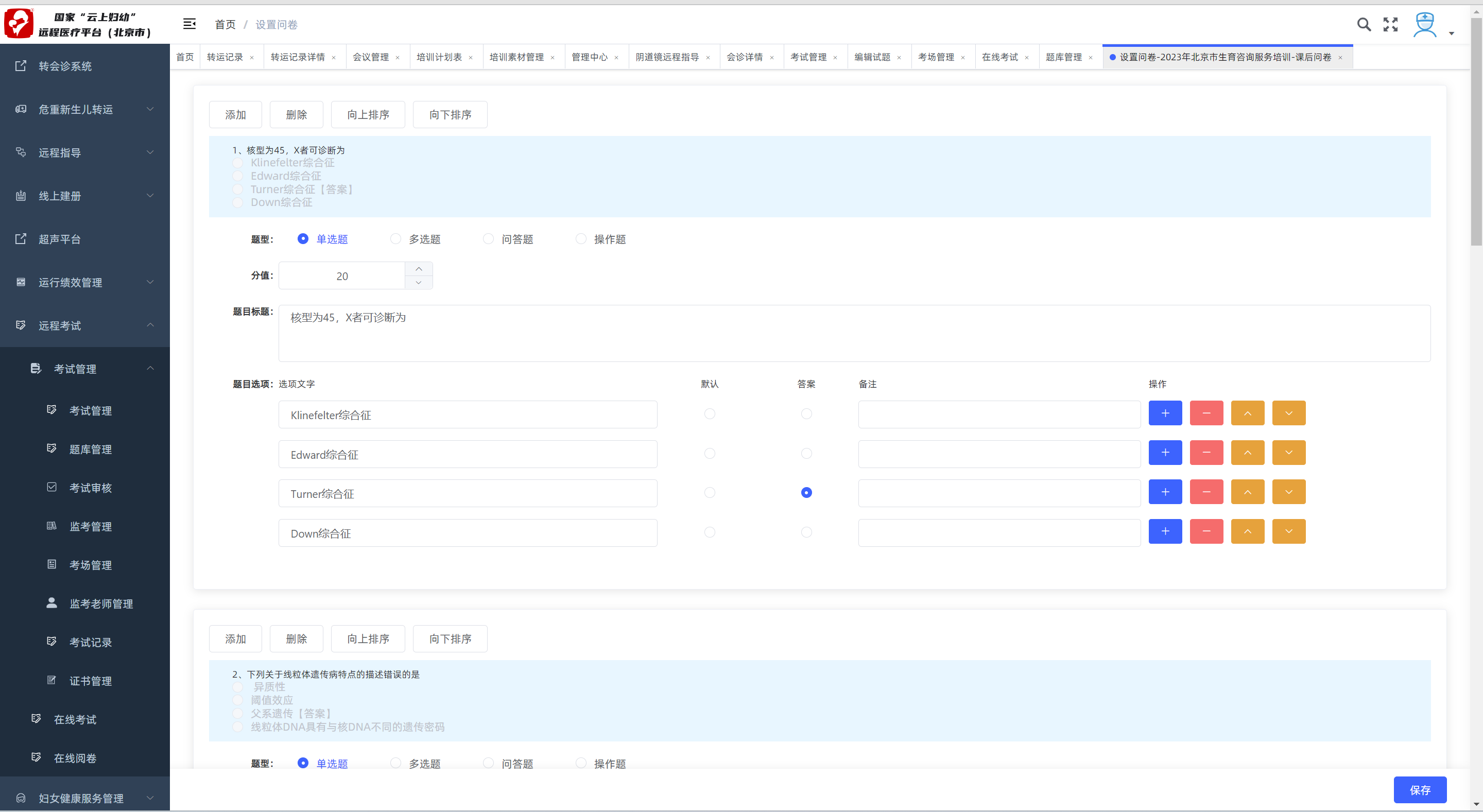Switch to the 会议管理 tab

click(x=371, y=58)
